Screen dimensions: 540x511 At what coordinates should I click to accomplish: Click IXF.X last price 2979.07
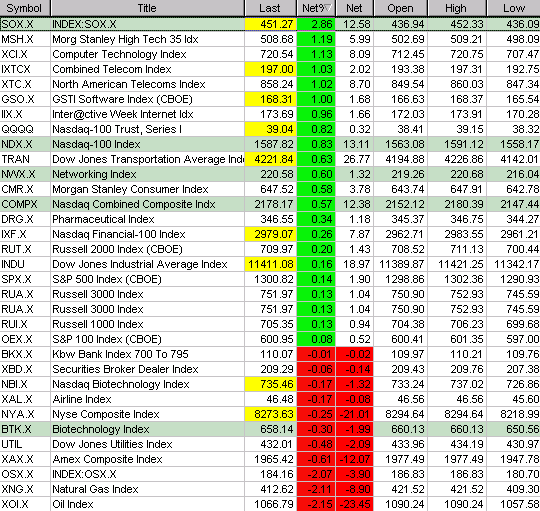tap(270, 234)
